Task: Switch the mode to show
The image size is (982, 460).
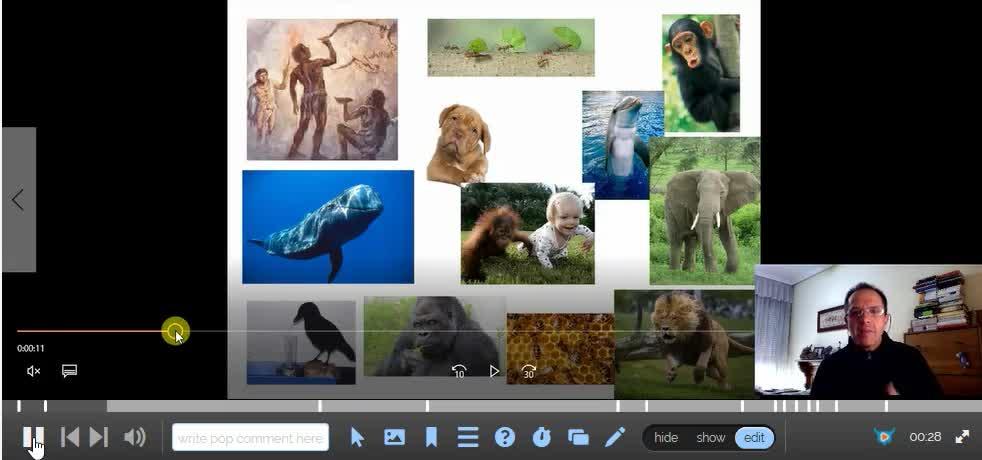Action: pyautogui.click(x=710, y=437)
